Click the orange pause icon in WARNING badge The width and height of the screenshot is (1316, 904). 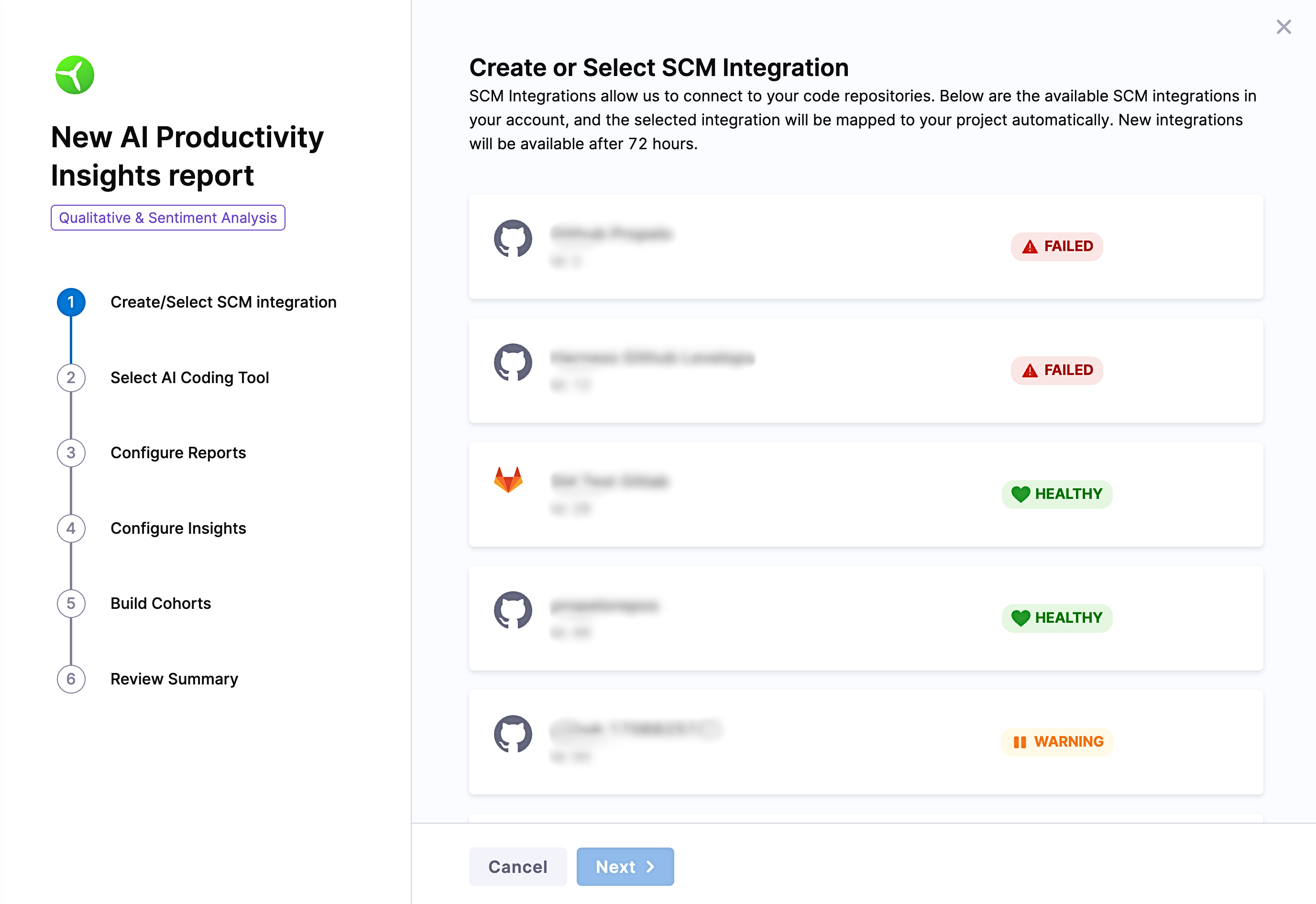pos(1019,742)
